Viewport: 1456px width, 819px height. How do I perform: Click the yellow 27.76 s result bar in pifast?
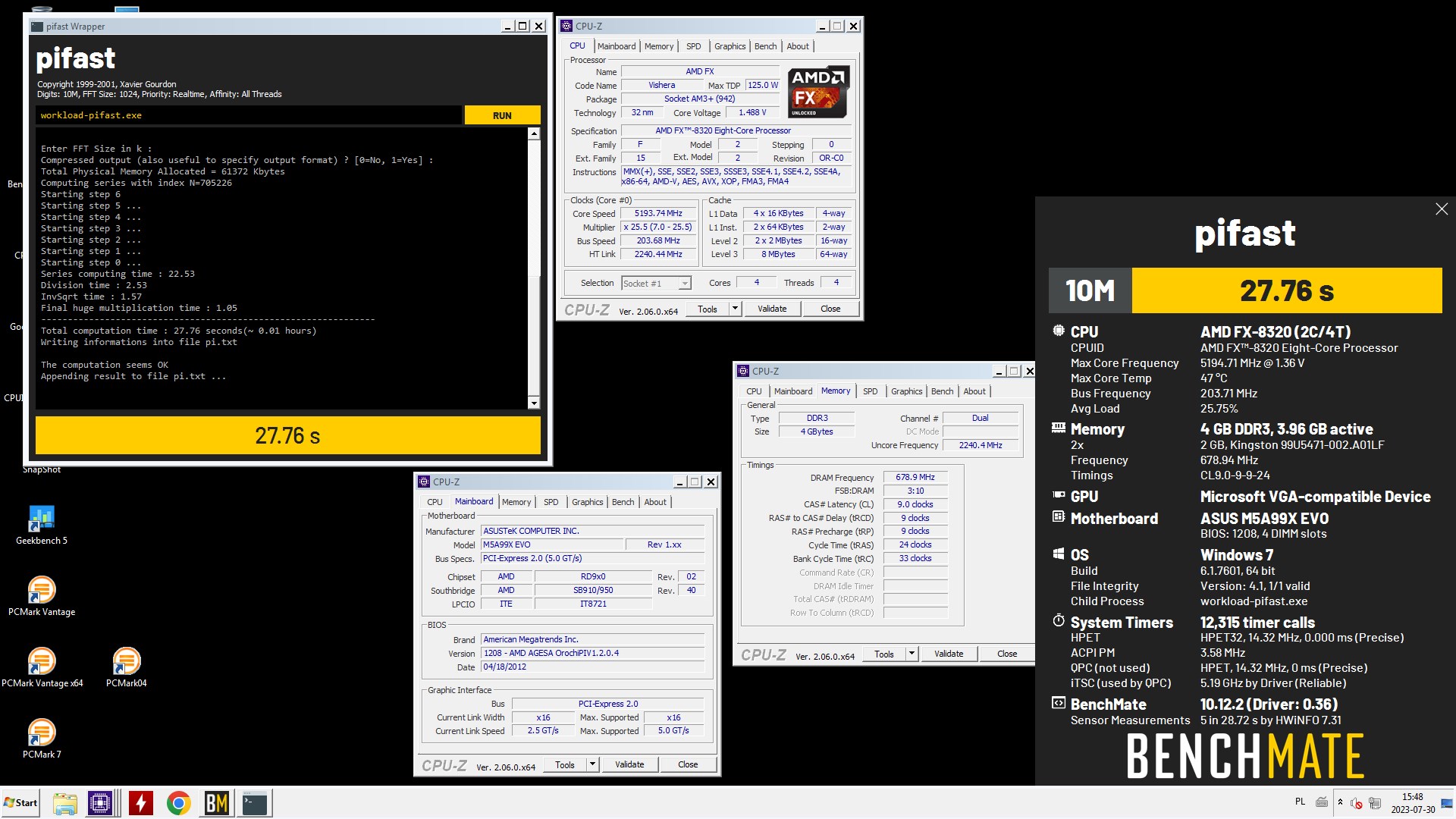pos(287,435)
